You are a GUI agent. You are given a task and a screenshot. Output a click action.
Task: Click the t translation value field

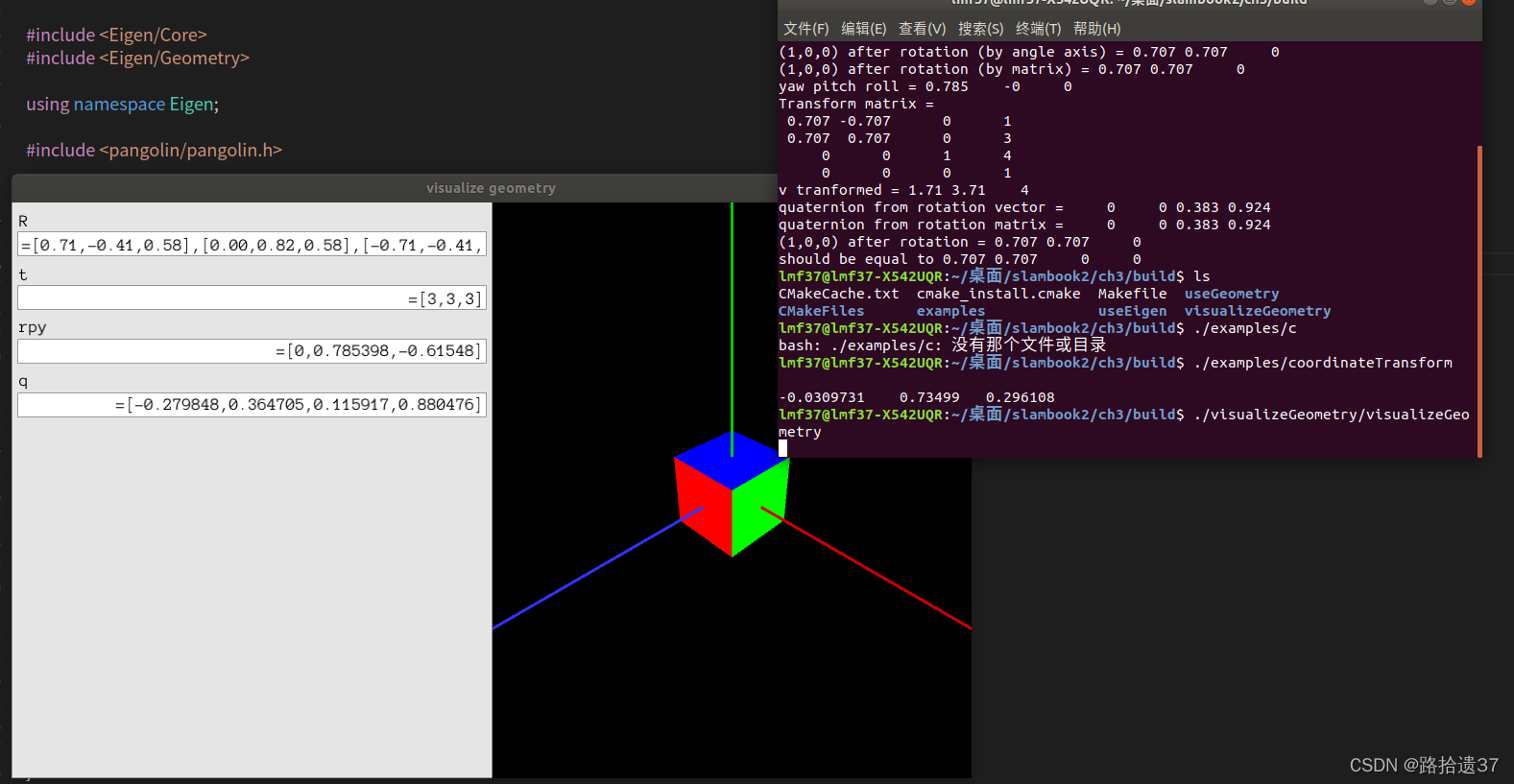tap(252, 298)
